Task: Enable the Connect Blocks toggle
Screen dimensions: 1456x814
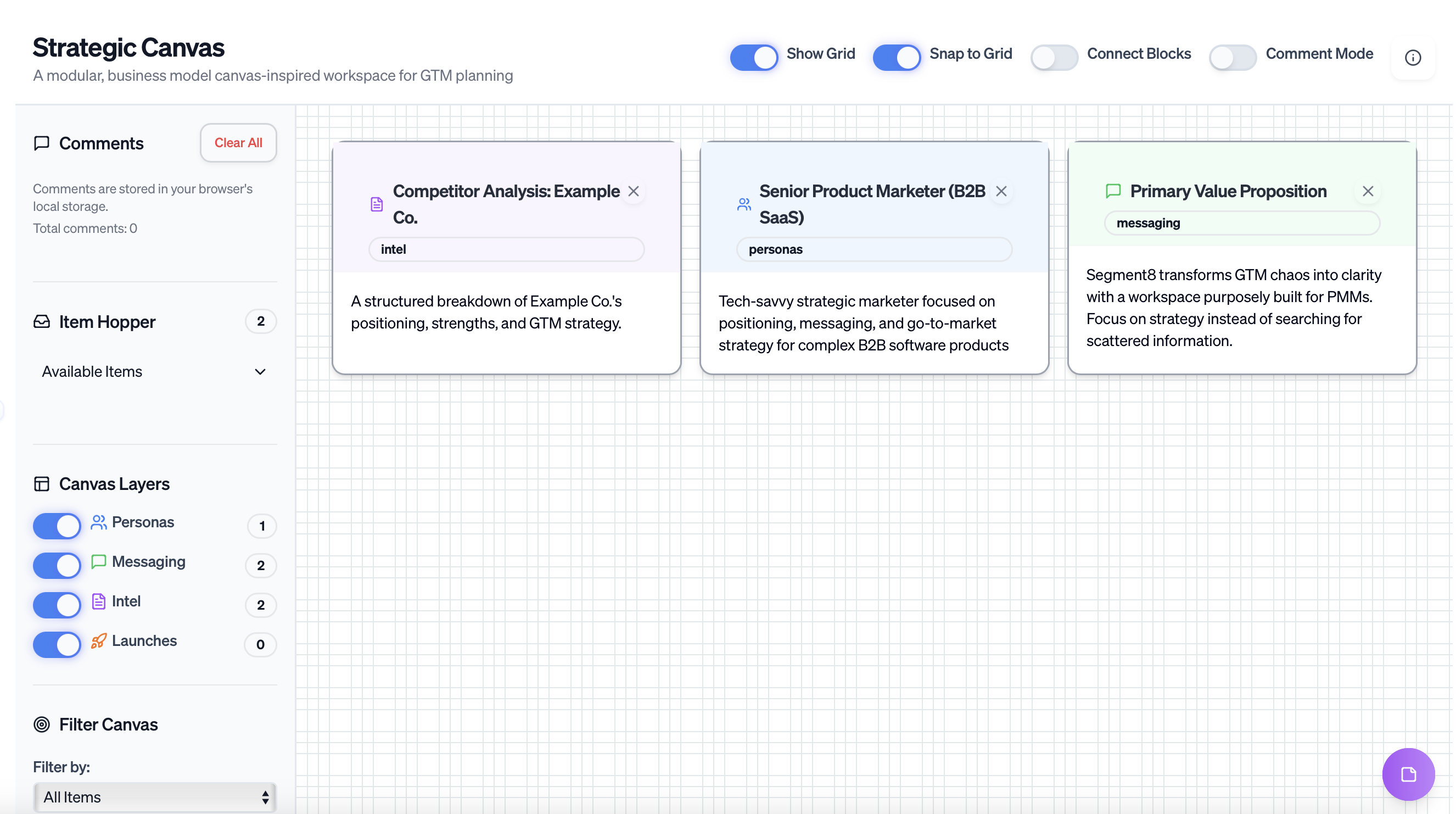Action: click(1054, 57)
